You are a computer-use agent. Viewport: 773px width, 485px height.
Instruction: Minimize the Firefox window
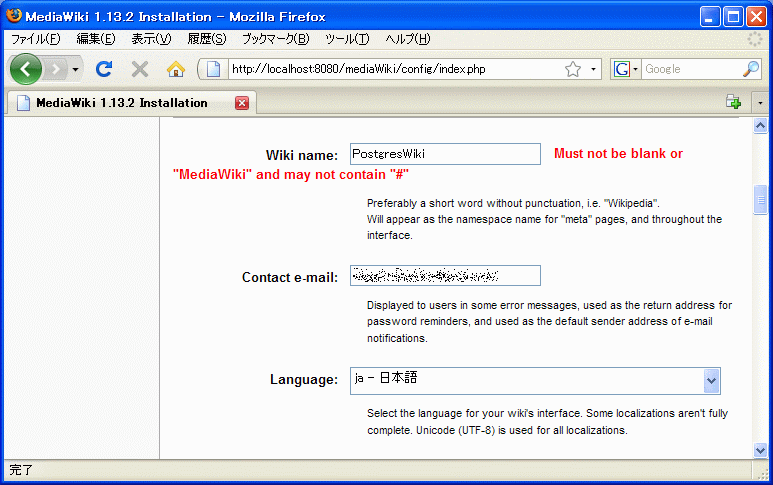(710, 17)
